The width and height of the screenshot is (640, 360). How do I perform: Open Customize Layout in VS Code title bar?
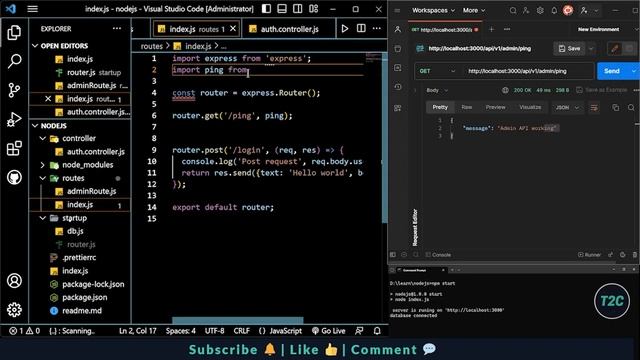coord(313,9)
